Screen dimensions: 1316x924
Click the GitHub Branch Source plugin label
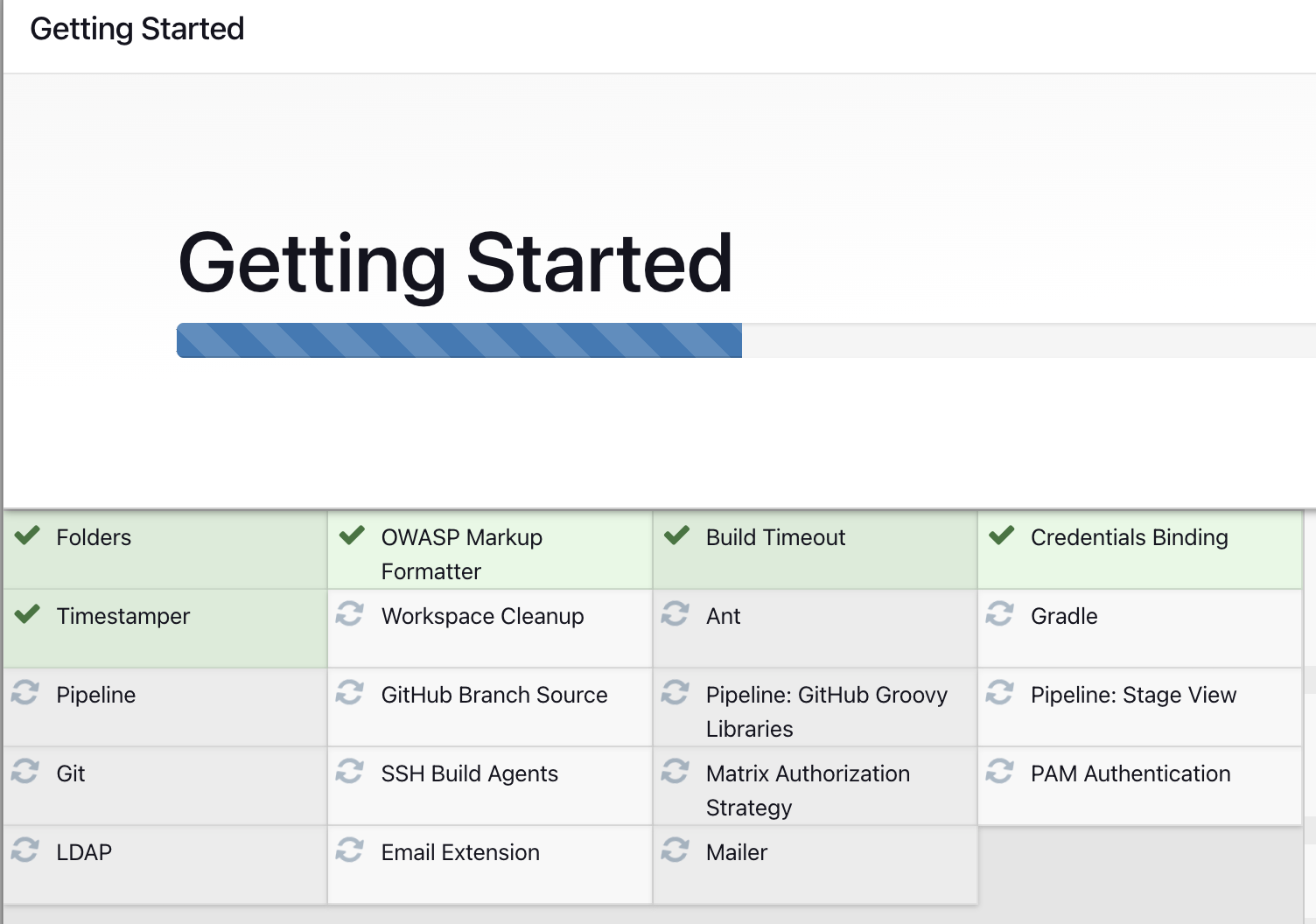pos(493,695)
